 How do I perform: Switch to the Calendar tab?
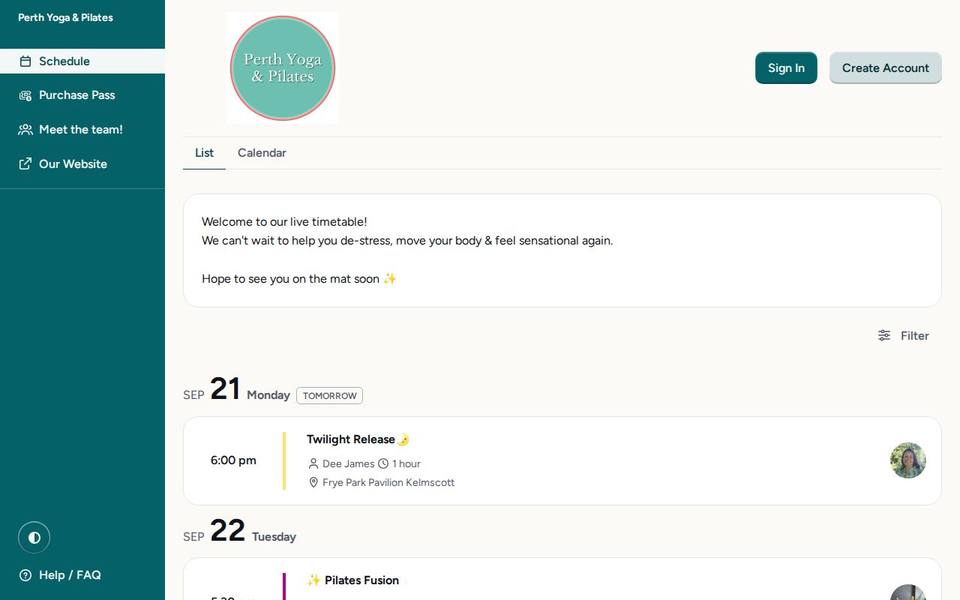click(261, 153)
